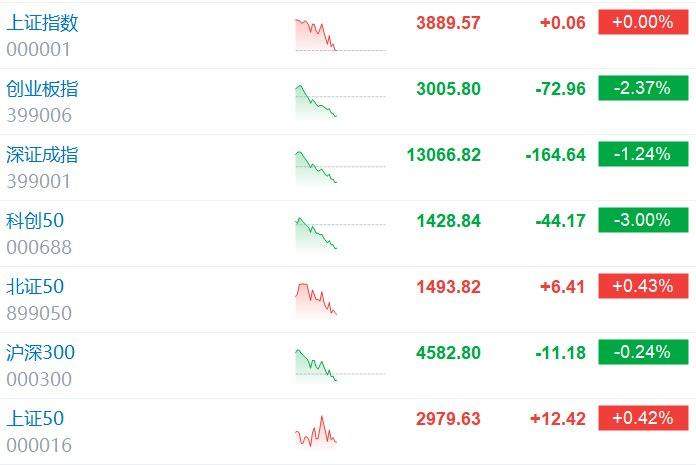696x465 pixels.
Task: Open the 北证50 index link
Action: pos(35,287)
